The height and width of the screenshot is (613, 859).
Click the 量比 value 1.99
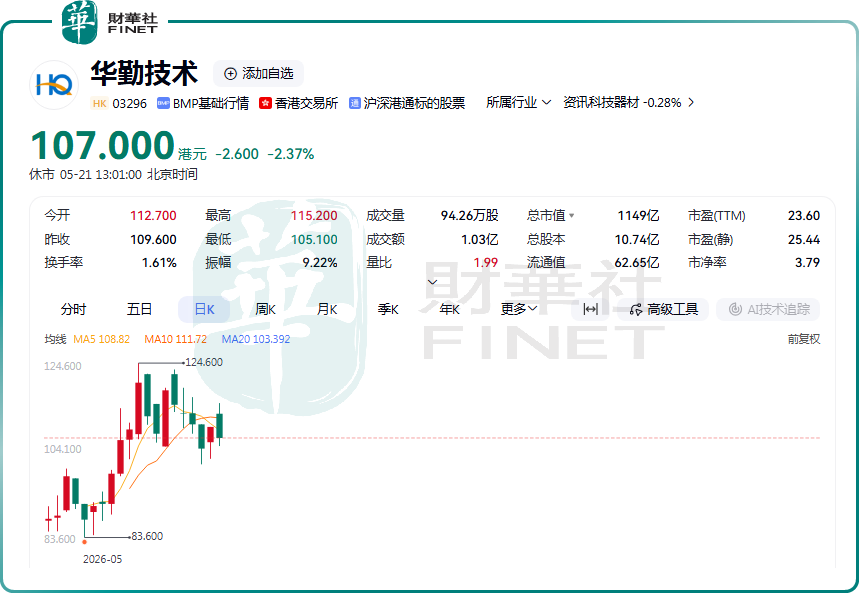(x=485, y=263)
